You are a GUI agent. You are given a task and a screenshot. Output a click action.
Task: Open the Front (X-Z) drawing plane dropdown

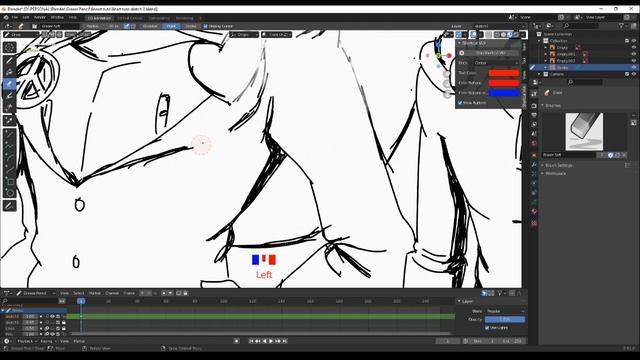coord(277,35)
